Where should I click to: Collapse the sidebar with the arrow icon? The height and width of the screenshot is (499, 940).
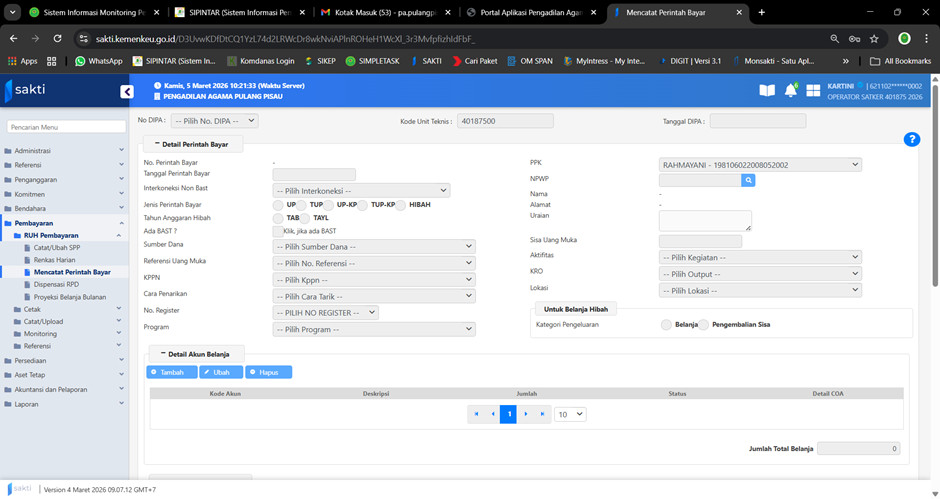coord(127,92)
